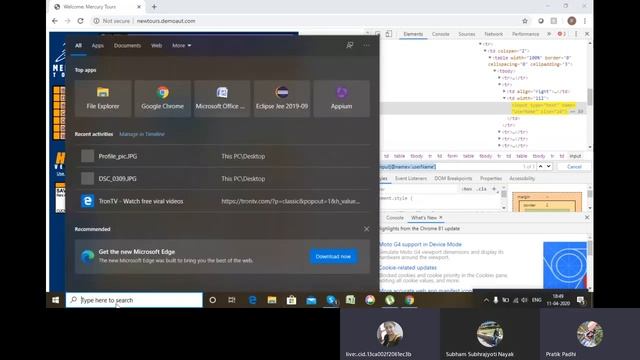640x360 pixels.
Task: Open Task View from the taskbar
Action: tap(232, 300)
